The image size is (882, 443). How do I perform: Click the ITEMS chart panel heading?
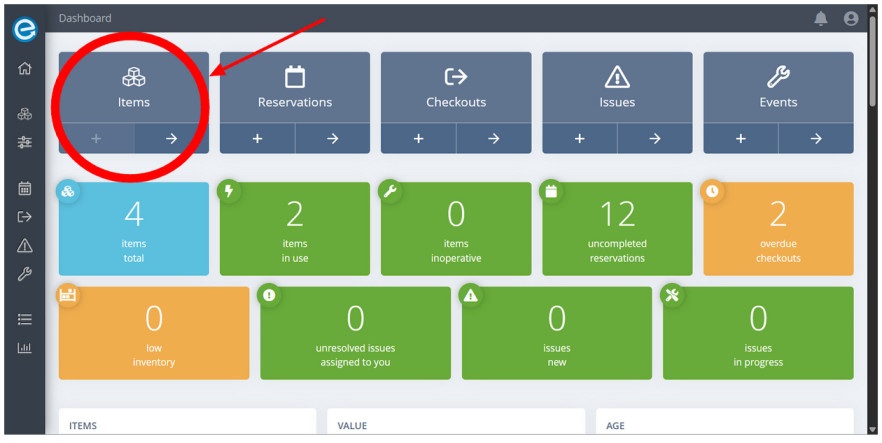83,426
